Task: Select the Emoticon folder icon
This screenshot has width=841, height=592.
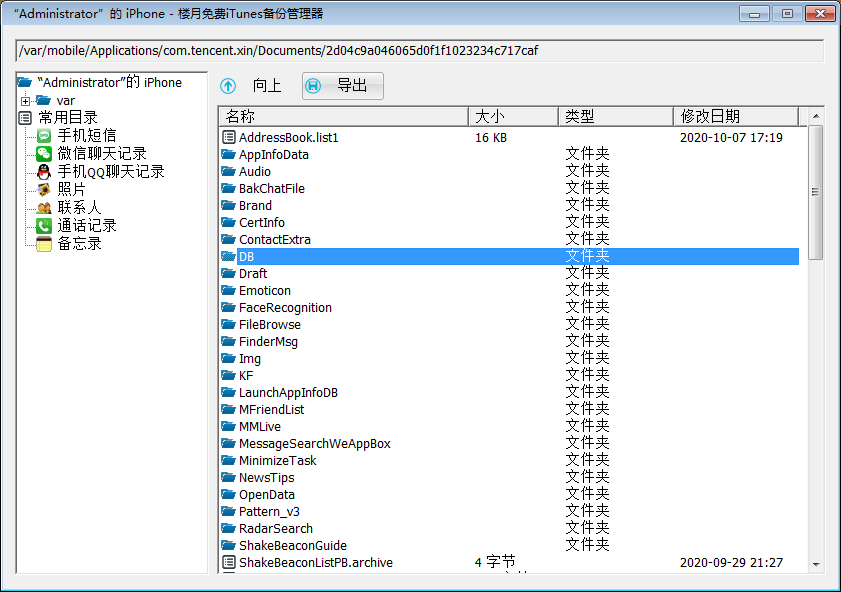Action: (229, 291)
